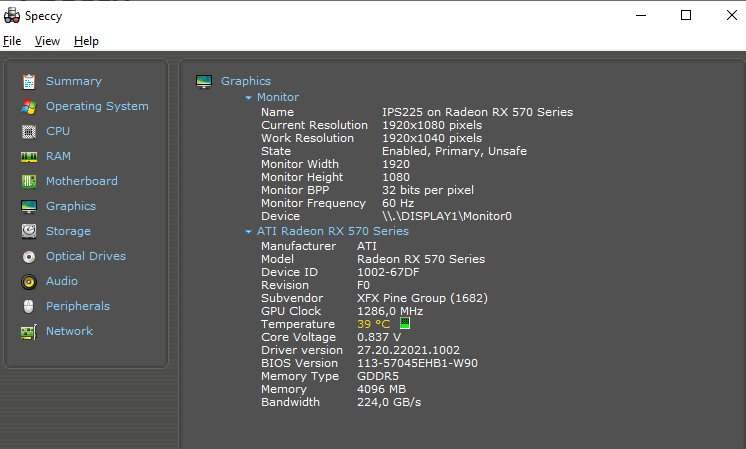Click the Memory Type value 'GDDR5'
Screen dimensions: 746x449
pyautogui.click(x=378, y=376)
